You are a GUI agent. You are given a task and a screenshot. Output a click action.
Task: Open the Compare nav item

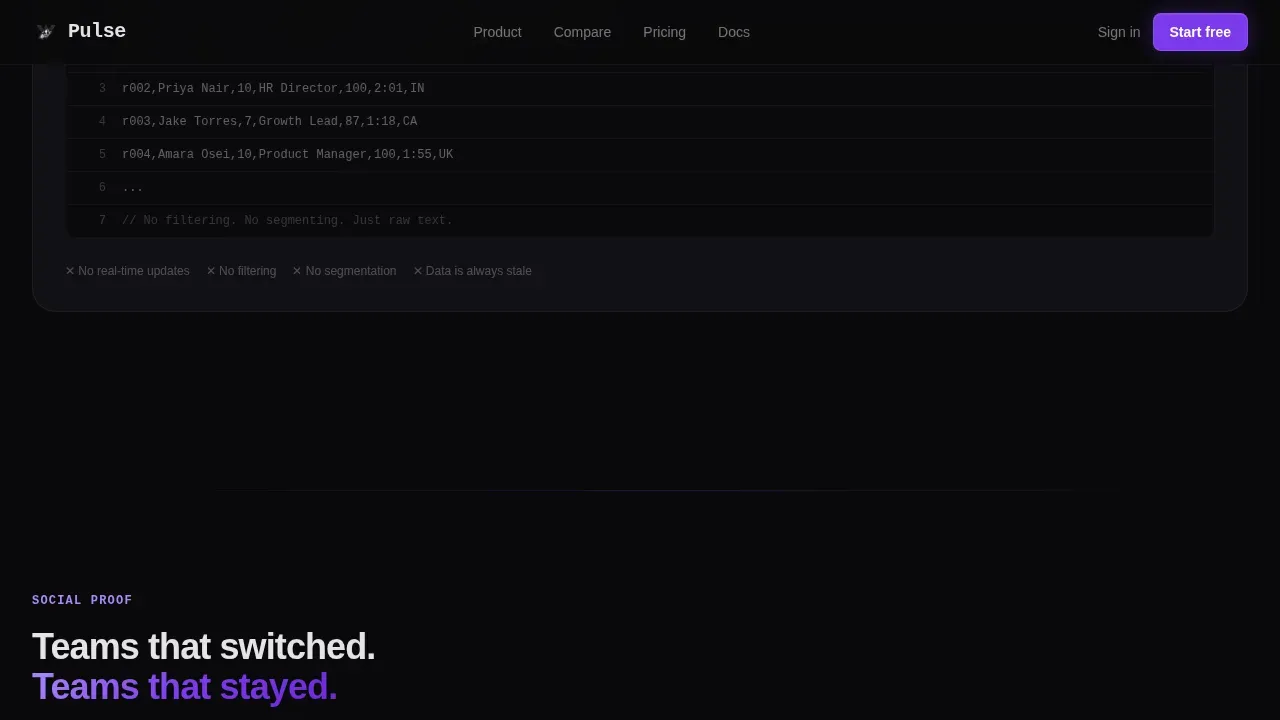tap(582, 32)
